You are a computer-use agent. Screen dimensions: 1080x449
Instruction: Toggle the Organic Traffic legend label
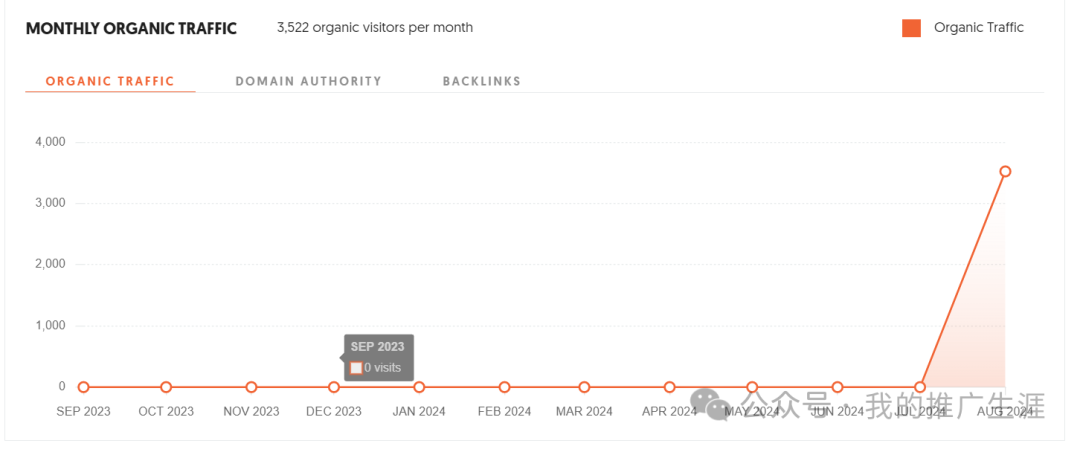pyautogui.click(x=979, y=28)
